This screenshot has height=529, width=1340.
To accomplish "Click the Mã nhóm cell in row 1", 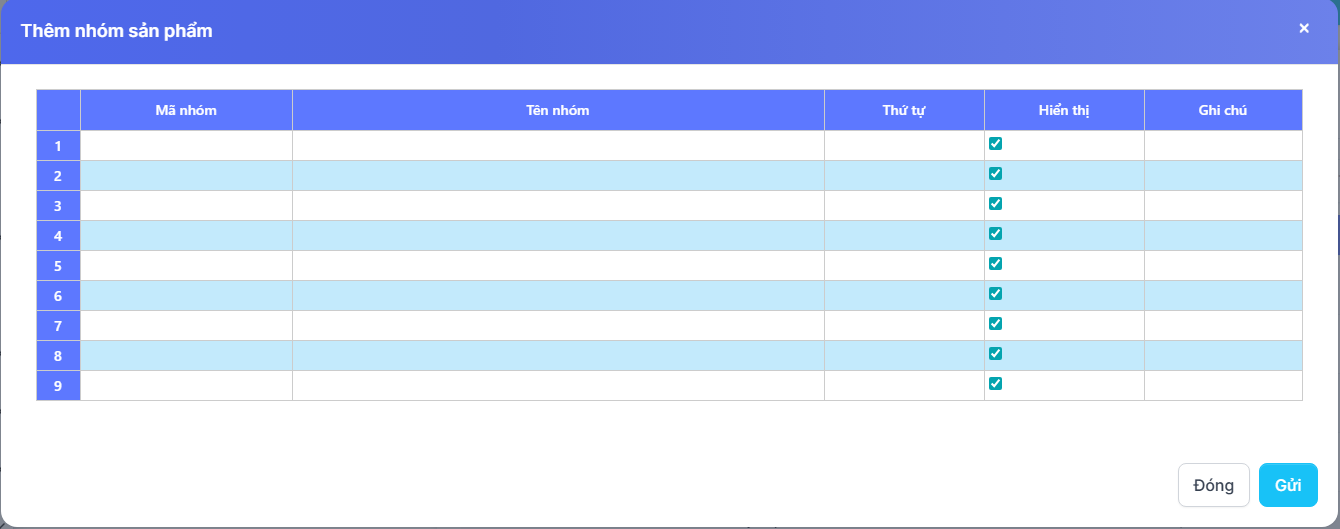I will tap(186, 146).
